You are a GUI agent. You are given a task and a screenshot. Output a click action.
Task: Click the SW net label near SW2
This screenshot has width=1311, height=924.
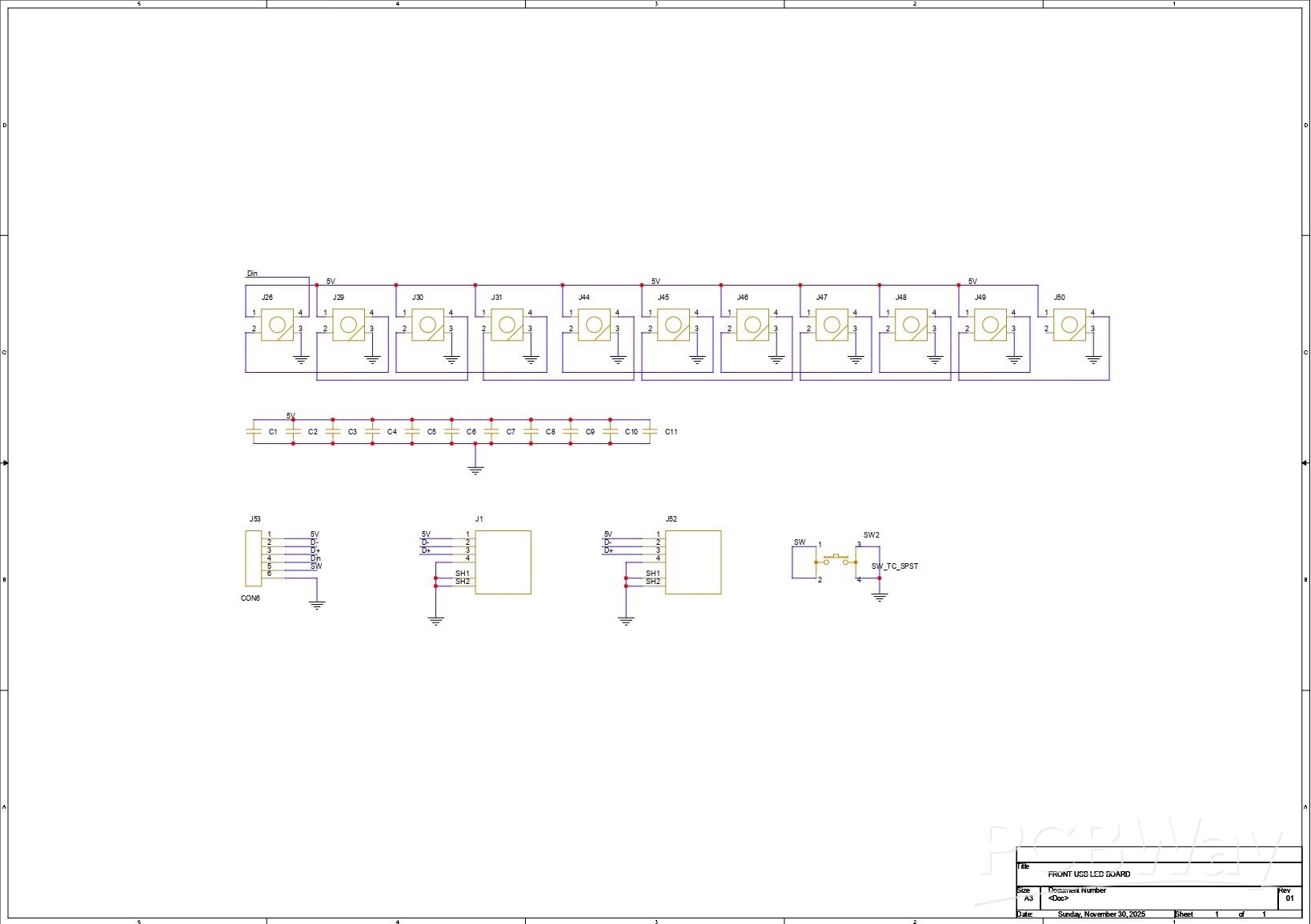coord(799,542)
